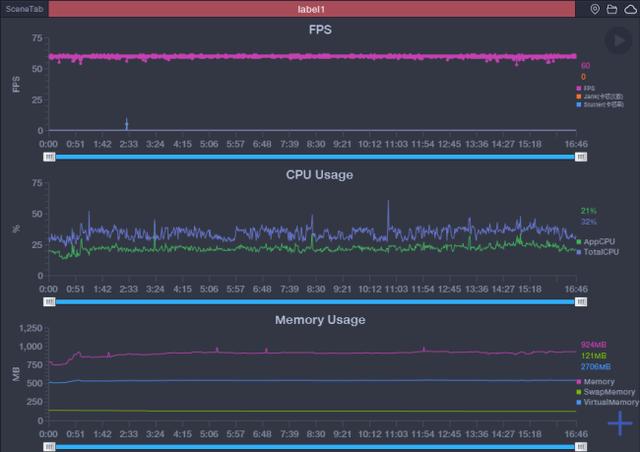Click the pink 60 FPS value

pyautogui.click(x=585, y=66)
